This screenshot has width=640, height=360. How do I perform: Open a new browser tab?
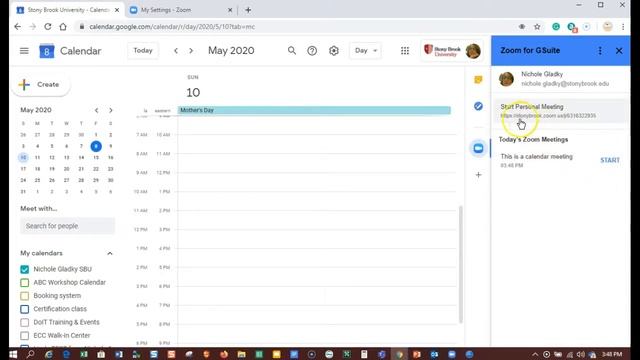pyautogui.click(x=248, y=10)
